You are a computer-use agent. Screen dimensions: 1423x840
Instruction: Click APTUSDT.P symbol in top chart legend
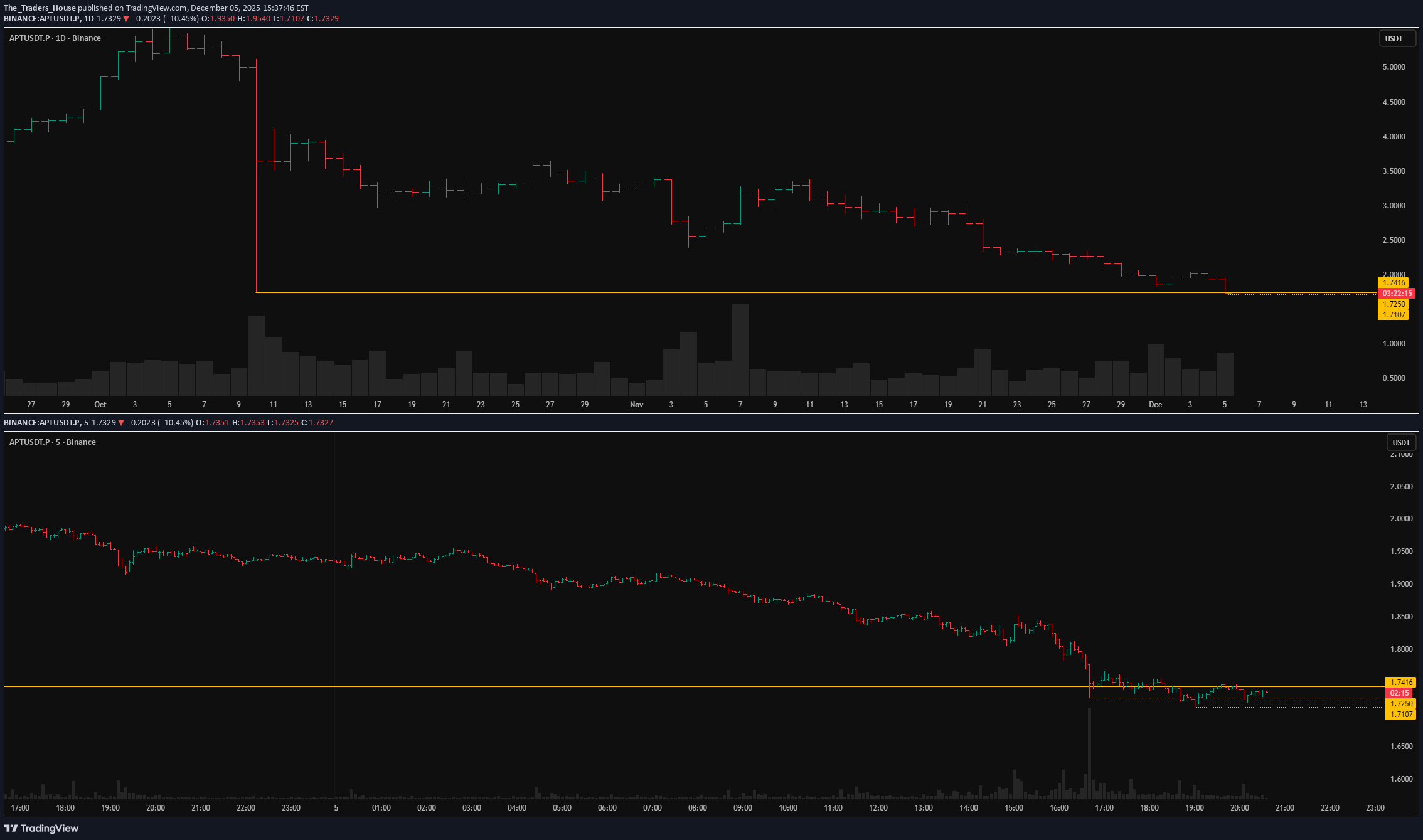[x=29, y=38]
